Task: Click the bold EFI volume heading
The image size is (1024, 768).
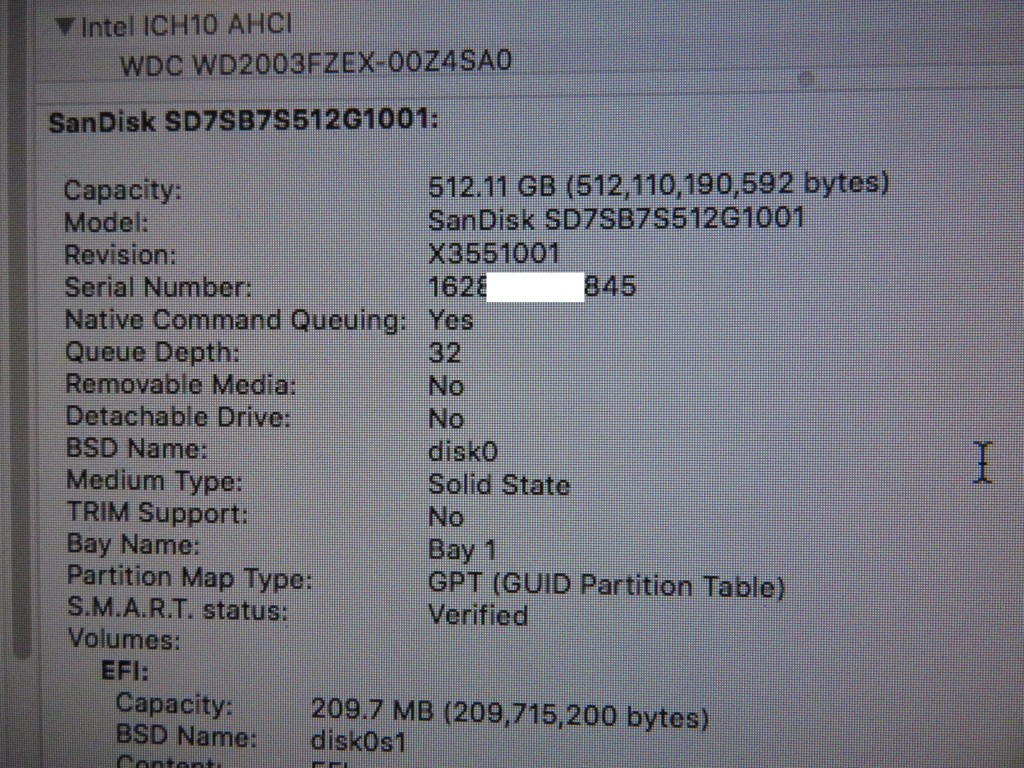Action: point(125,671)
